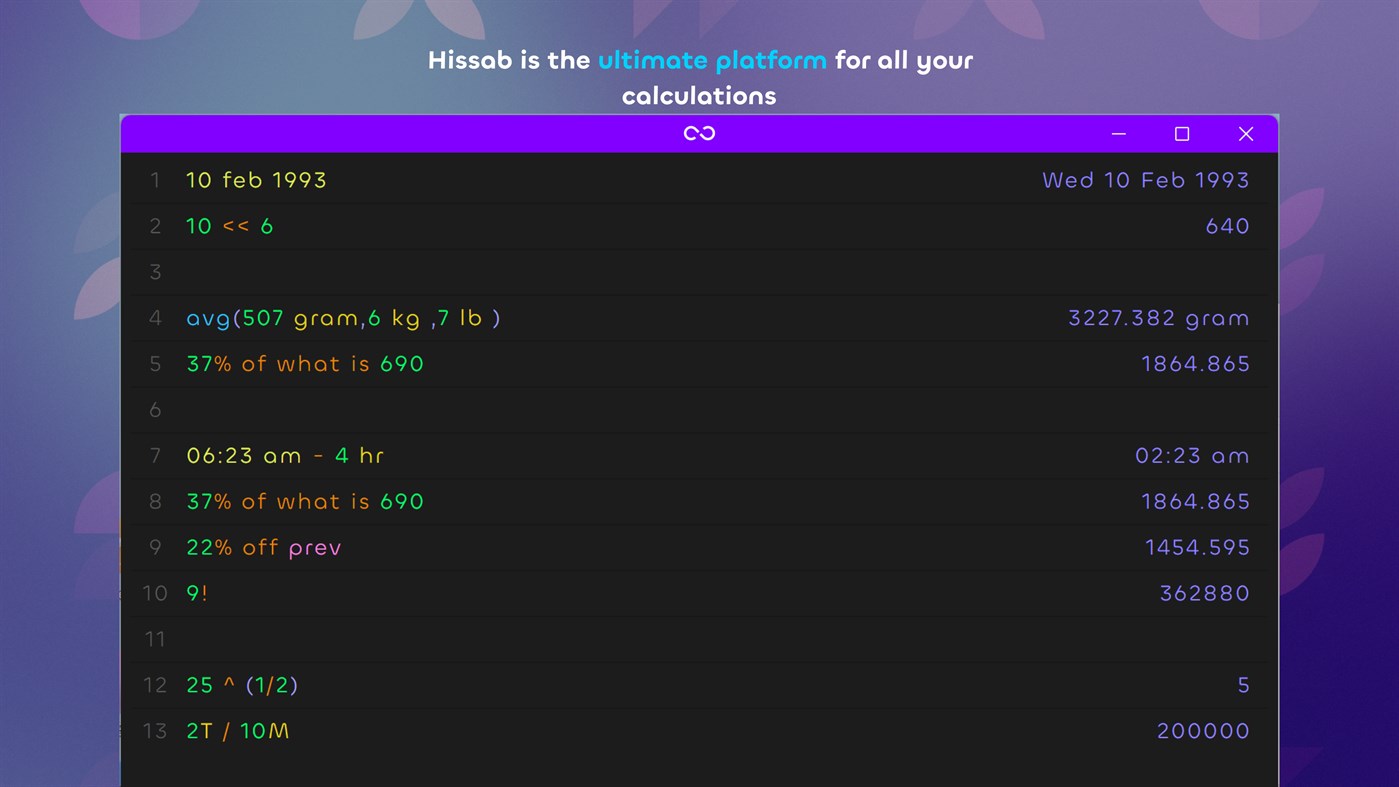Click the result "Wed 10 Feb 1993"
1399x787 pixels.
click(1146, 180)
